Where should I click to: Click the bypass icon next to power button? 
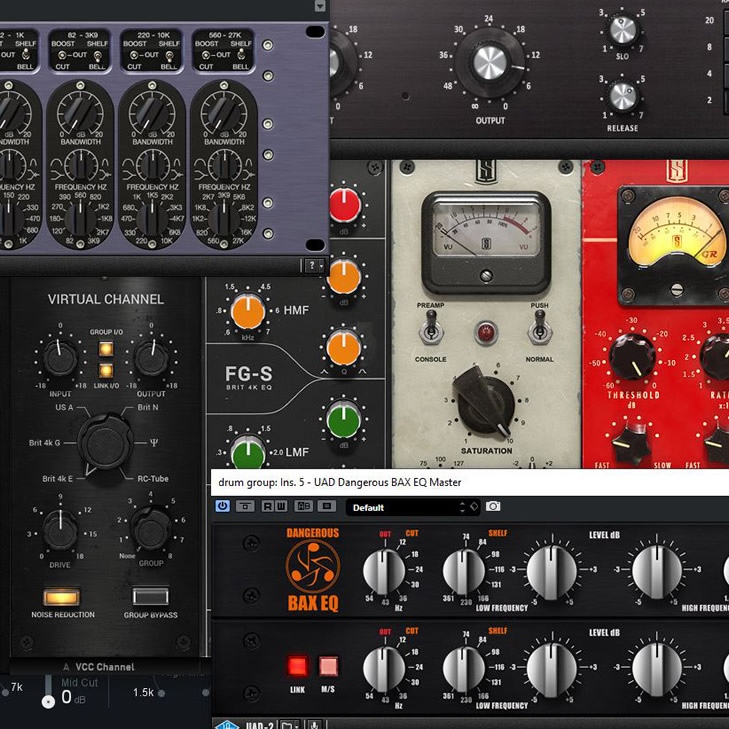(244, 507)
